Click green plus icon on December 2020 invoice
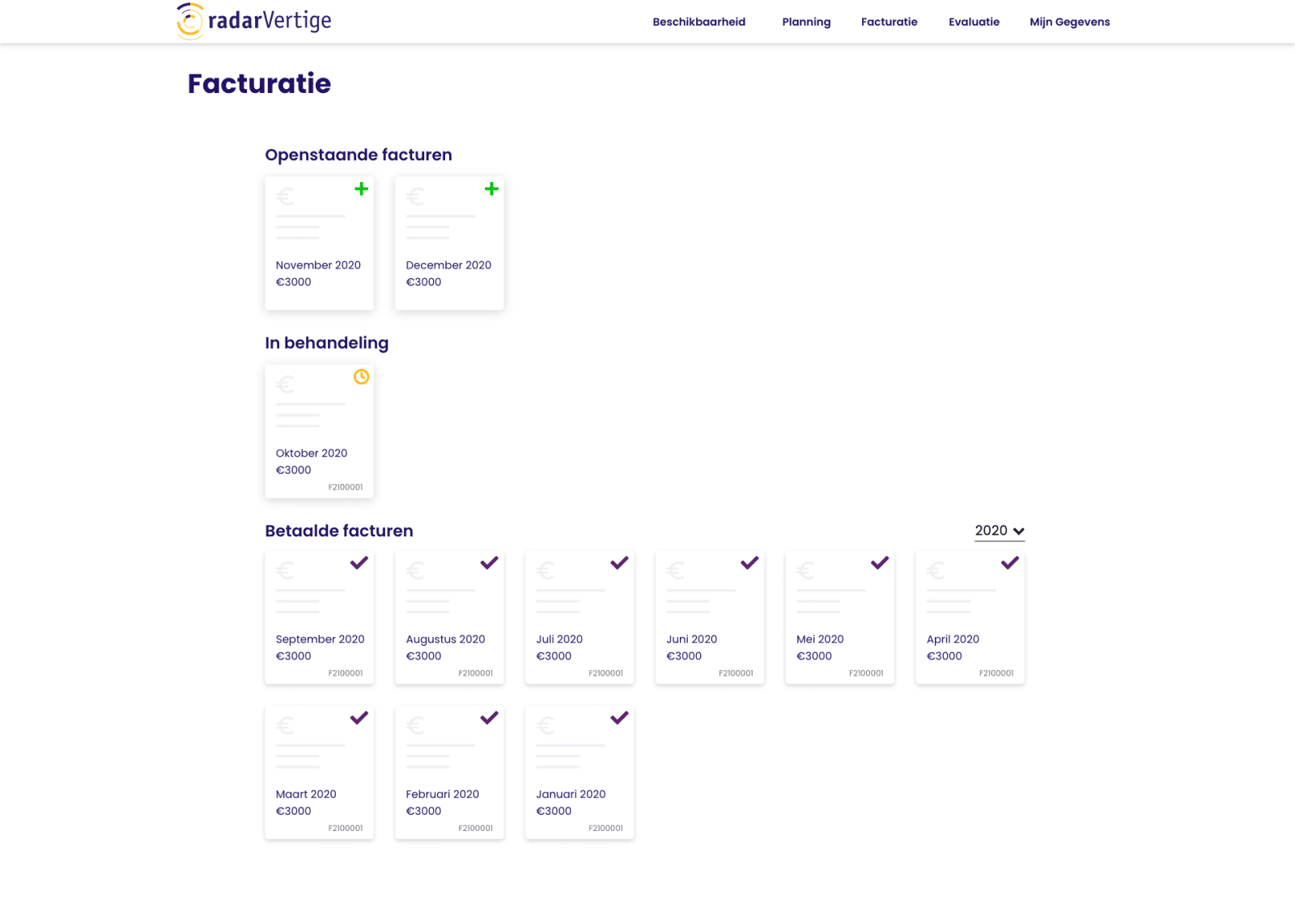This screenshot has height=924, width=1295. pyautogui.click(x=491, y=189)
